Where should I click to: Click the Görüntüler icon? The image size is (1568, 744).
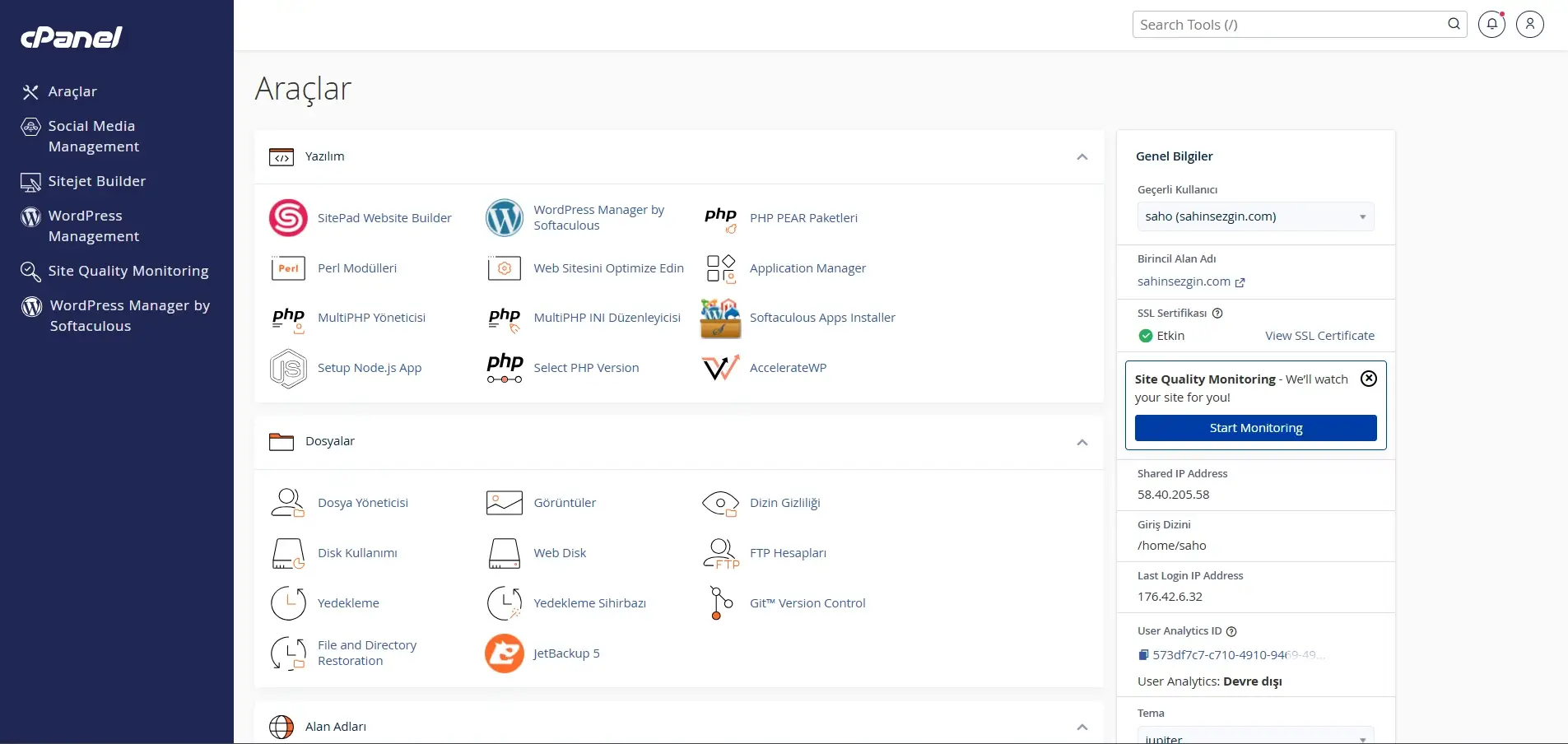pyautogui.click(x=505, y=503)
